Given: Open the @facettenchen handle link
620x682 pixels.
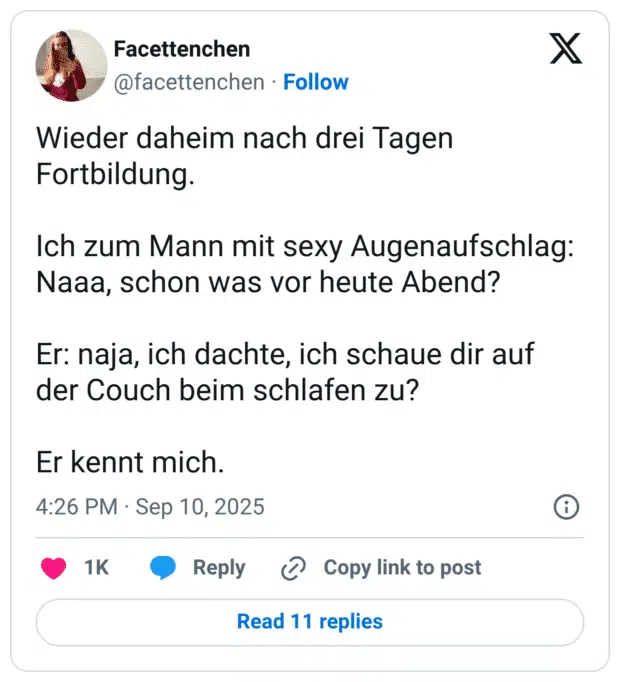Looking at the screenshot, I should tap(190, 82).
